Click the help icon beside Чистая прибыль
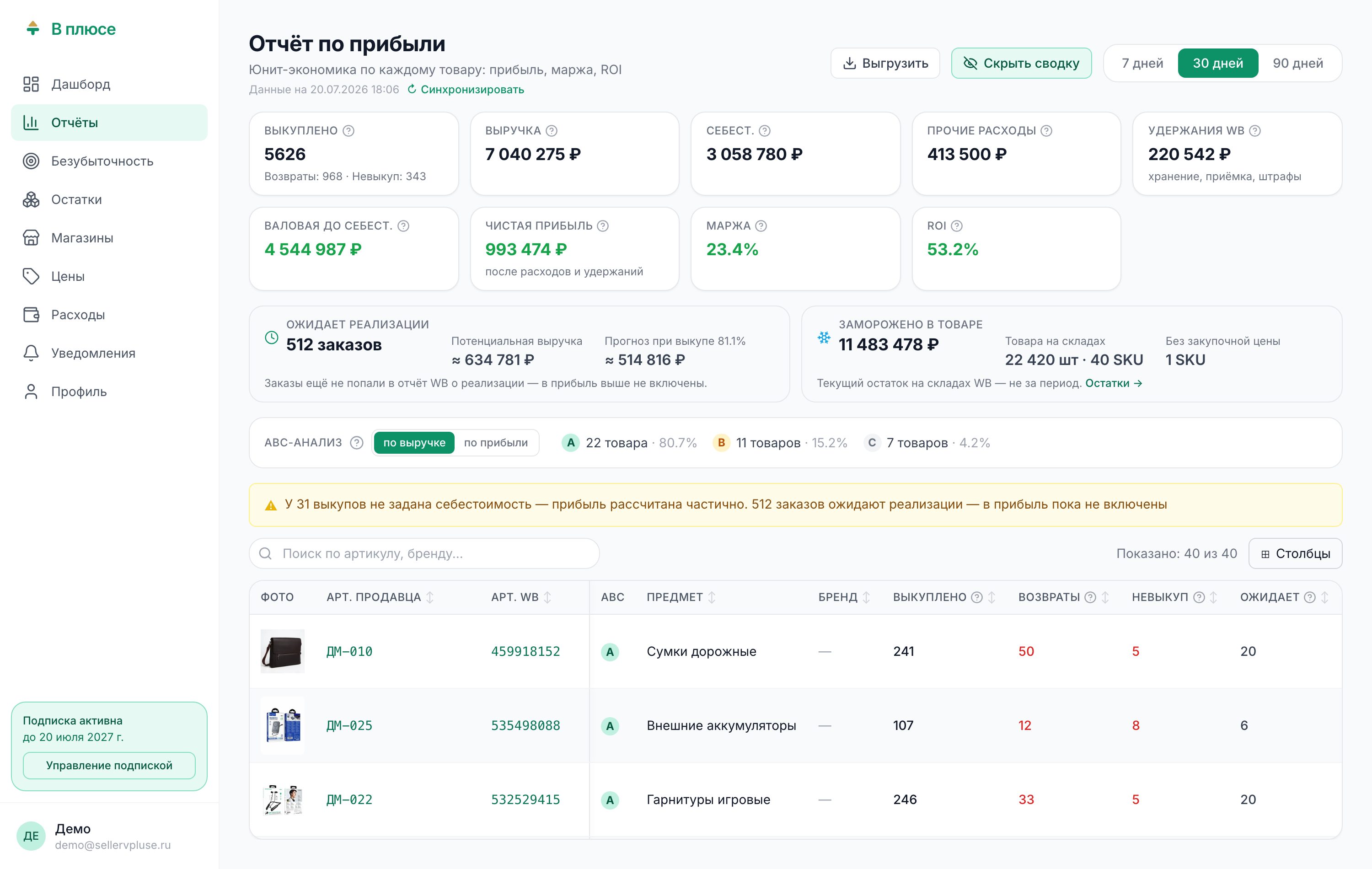The height and width of the screenshot is (869, 1372). [x=603, y=225]
